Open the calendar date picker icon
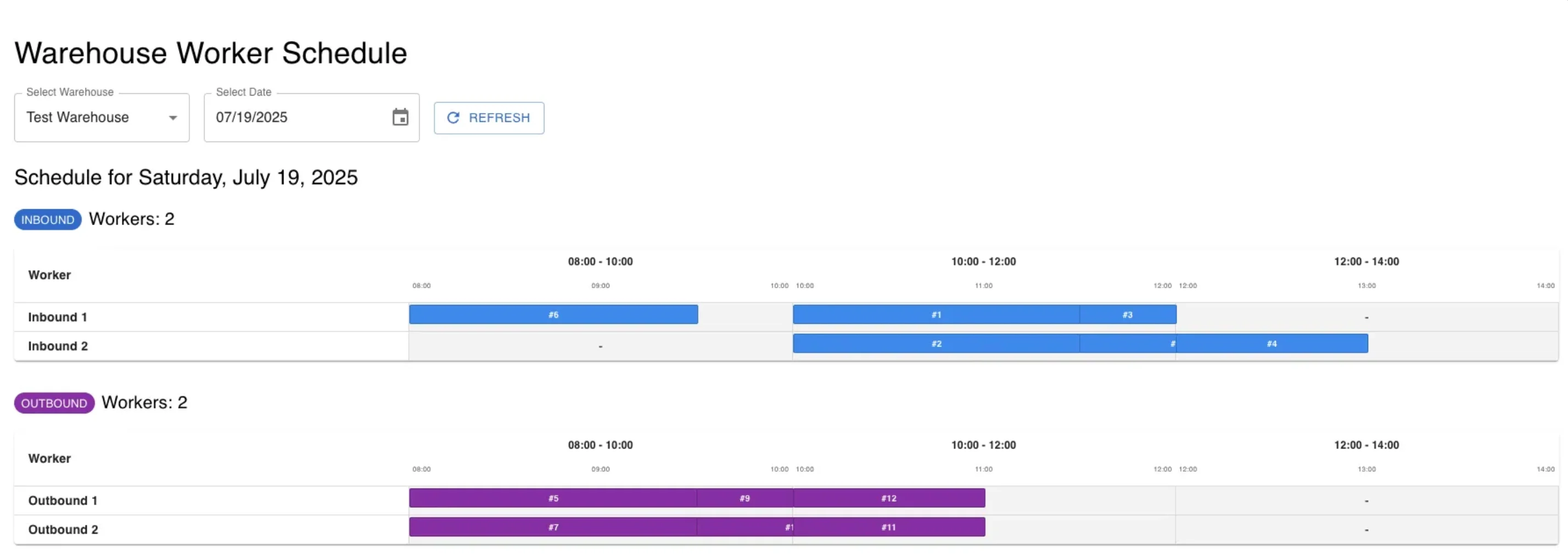 point(400,117)
